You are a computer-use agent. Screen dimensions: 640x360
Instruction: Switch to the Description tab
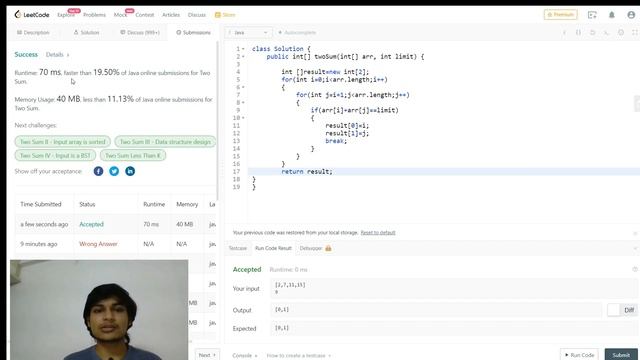33,32
